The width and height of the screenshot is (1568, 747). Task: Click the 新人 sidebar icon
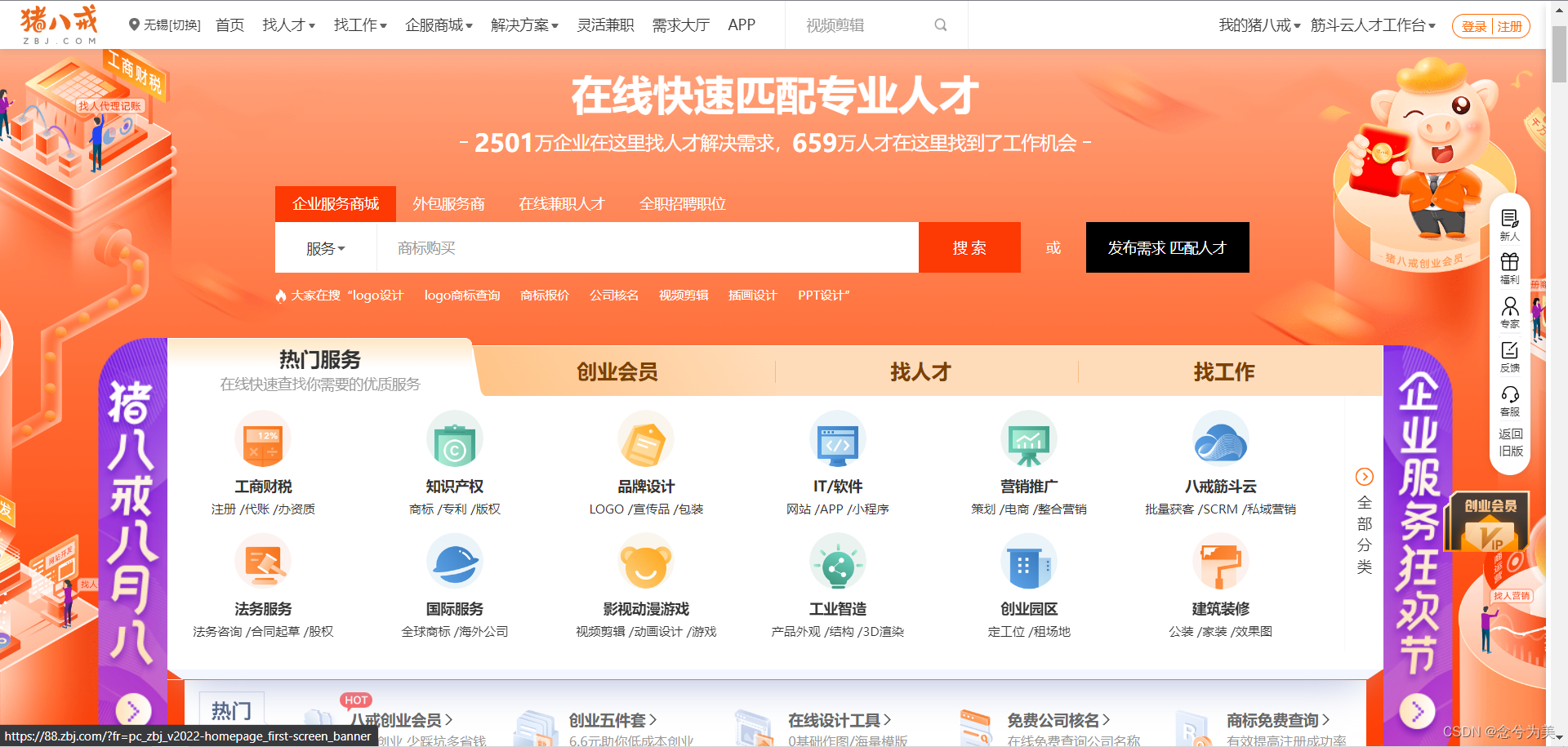tap(1510, 219)
